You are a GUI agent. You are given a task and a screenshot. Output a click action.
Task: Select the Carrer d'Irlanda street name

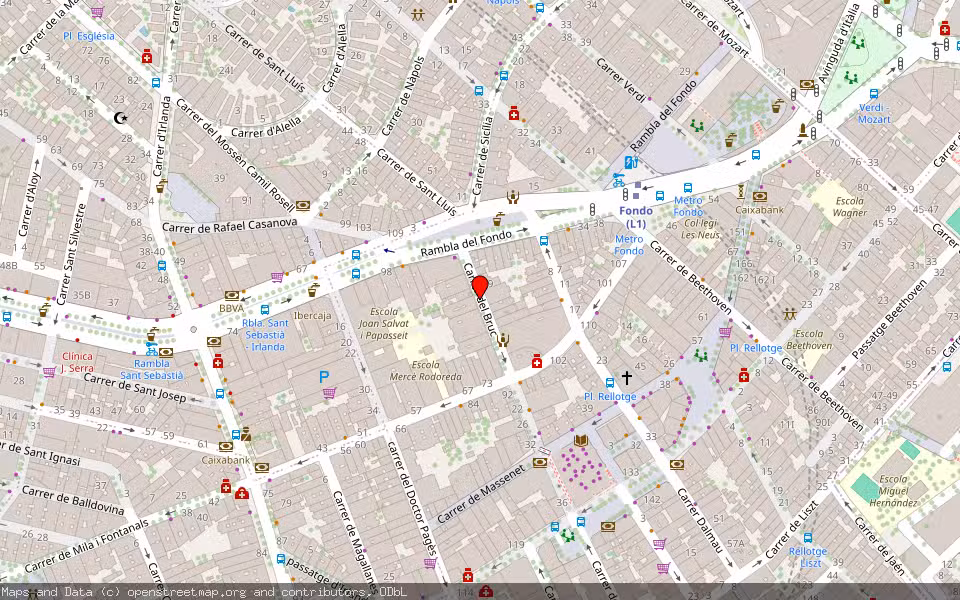coord(160,136)
